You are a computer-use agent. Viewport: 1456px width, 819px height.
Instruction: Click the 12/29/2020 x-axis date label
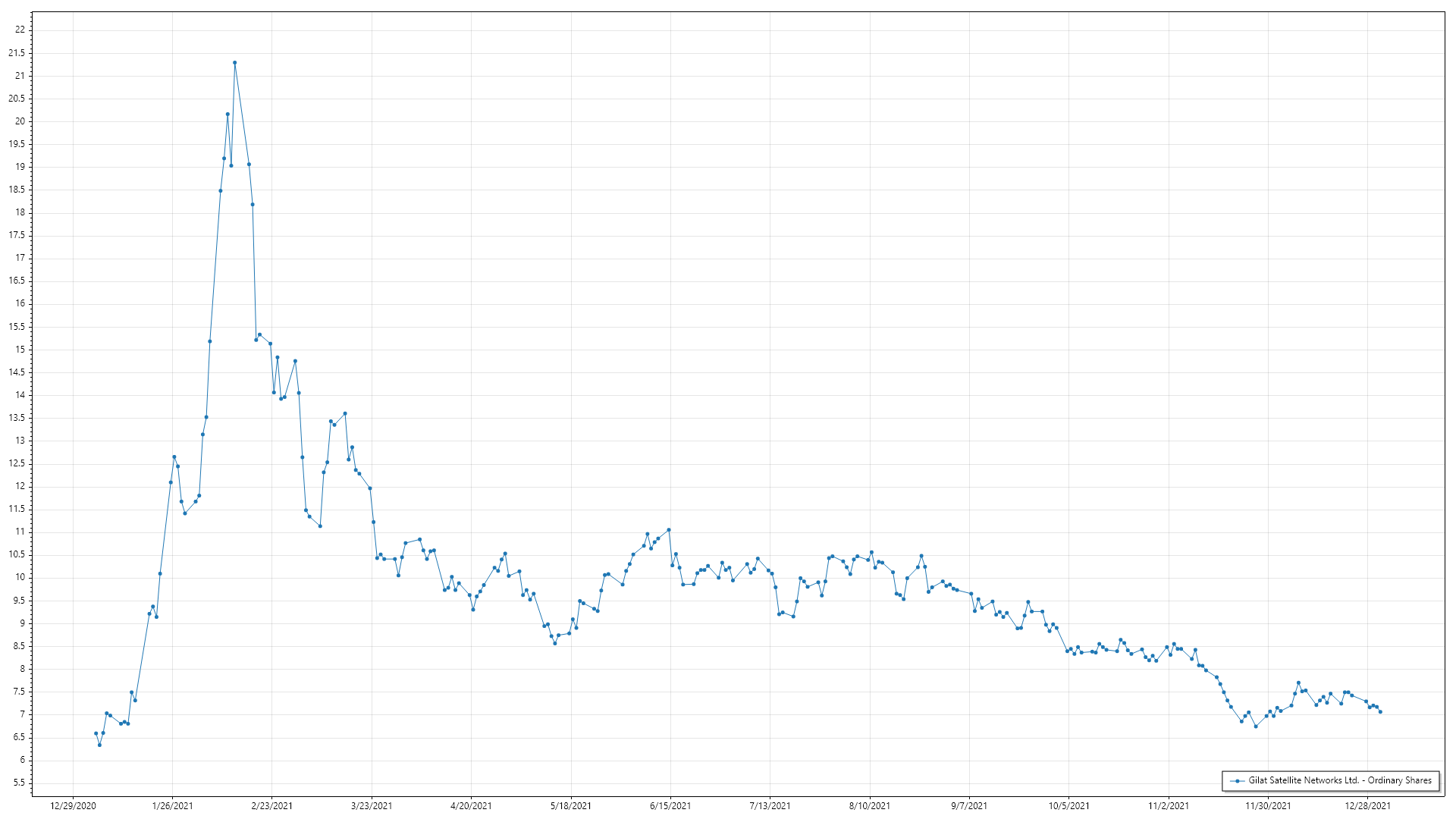pos(73,806)
